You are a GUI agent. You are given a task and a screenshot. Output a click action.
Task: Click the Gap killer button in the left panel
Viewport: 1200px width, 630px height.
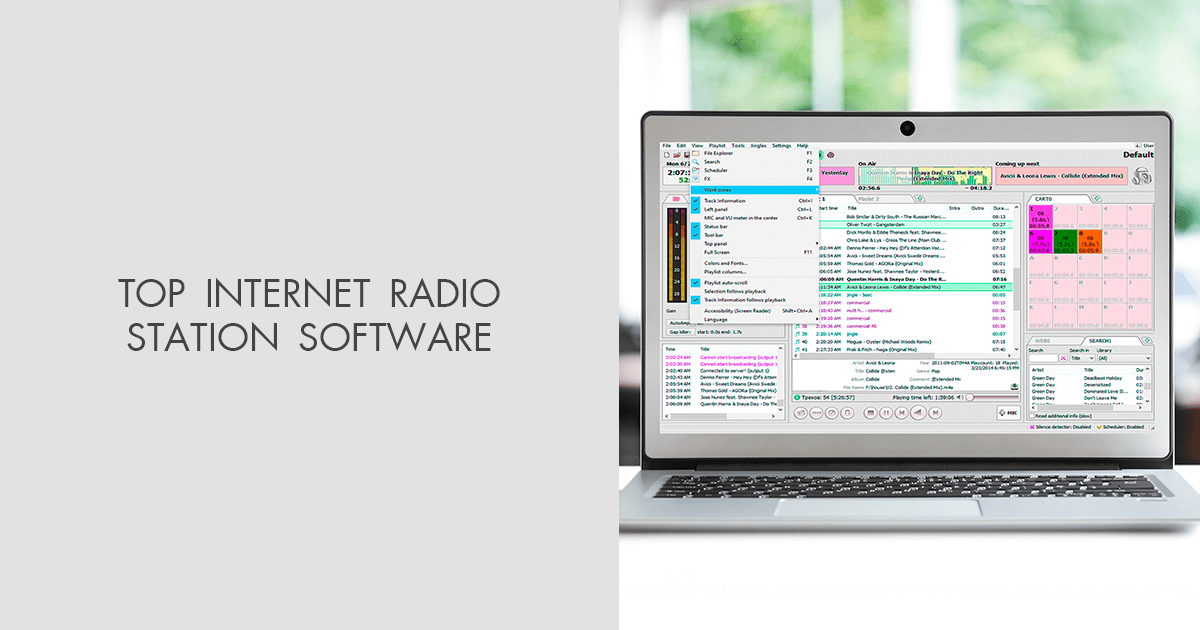pyautogui.click(x=679, y=332)
